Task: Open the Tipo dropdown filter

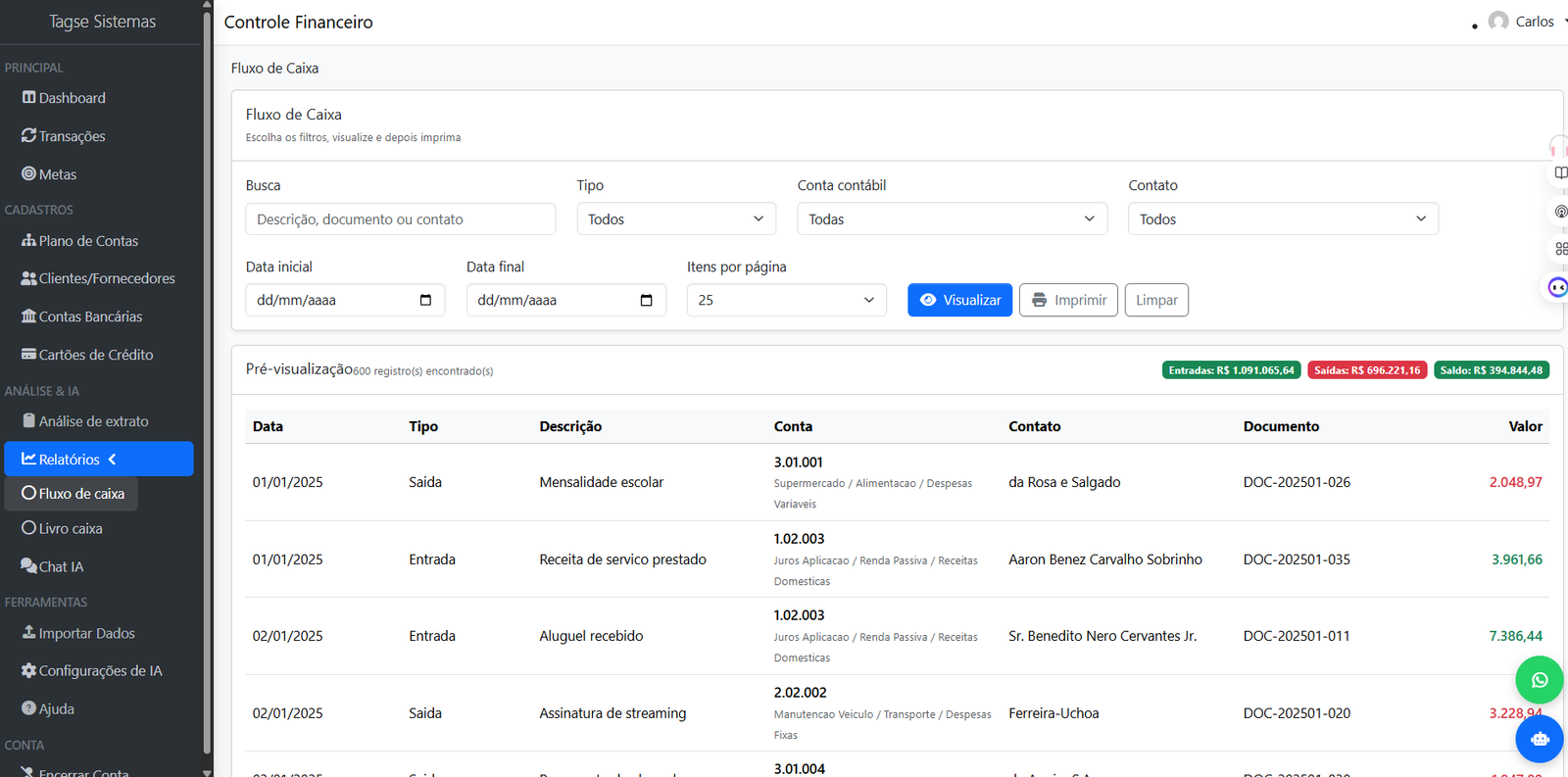Action: click(676, 219)
